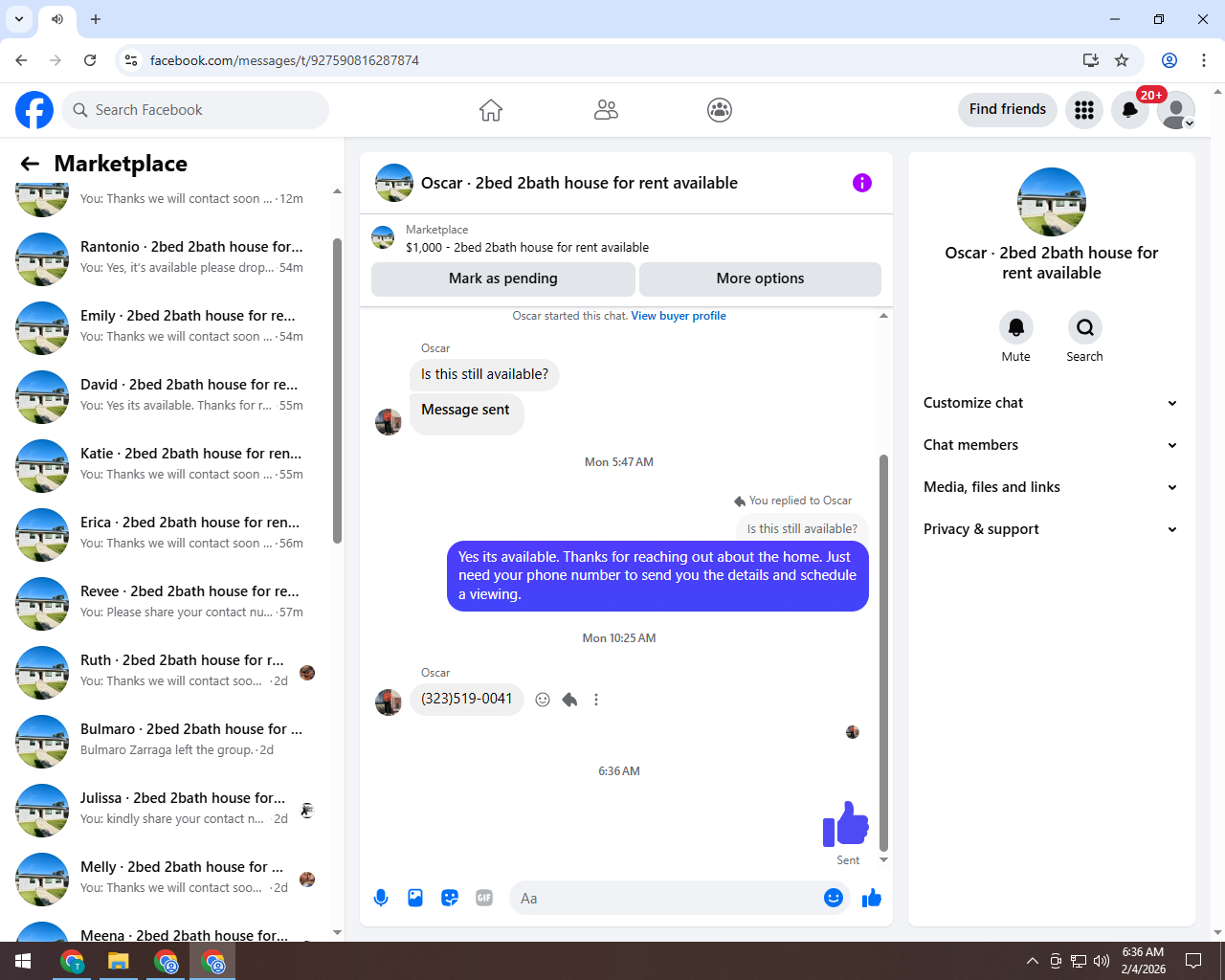Click the Mark as pending button

click(x=502, y=278)
